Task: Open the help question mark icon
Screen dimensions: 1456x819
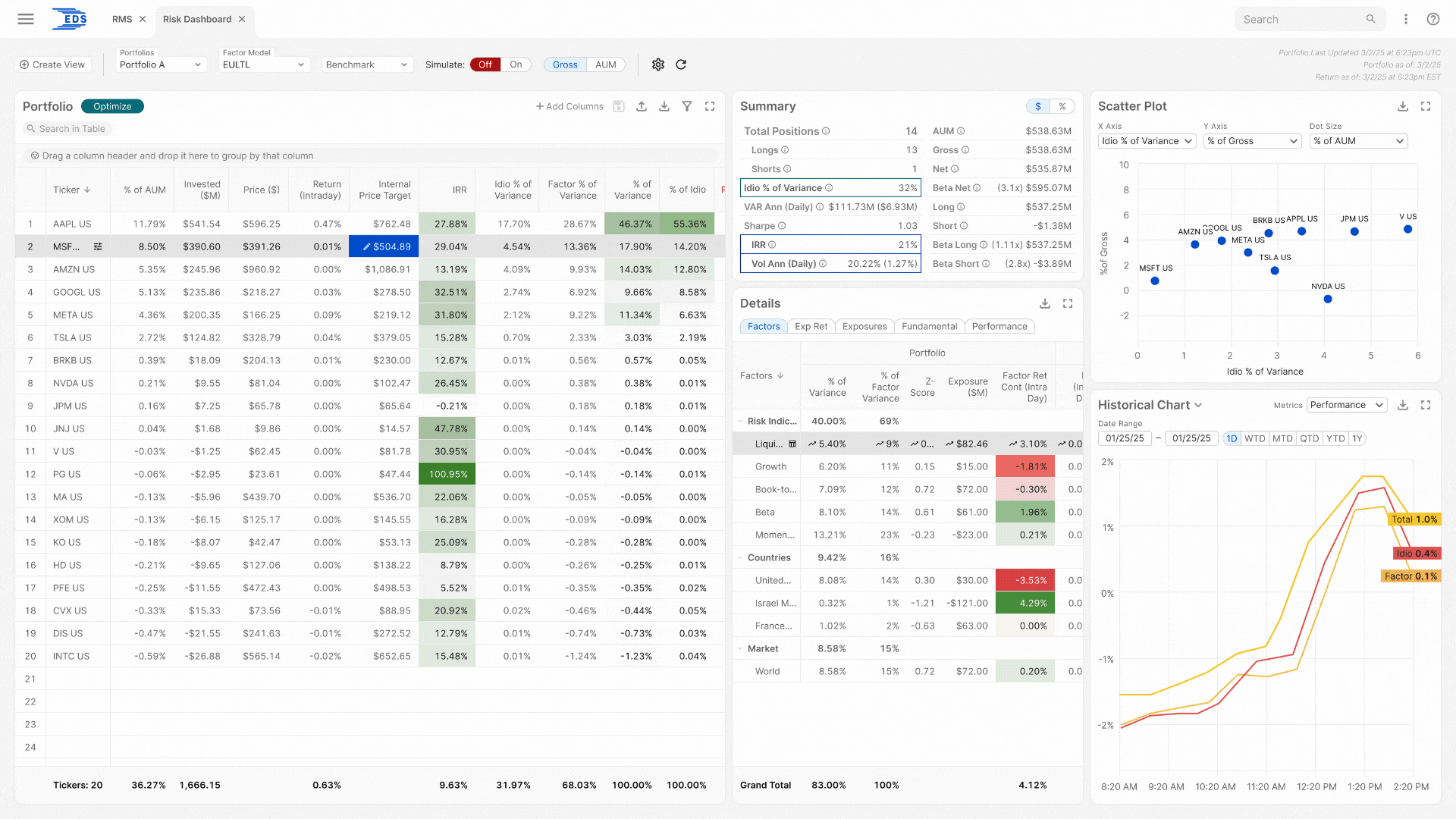Action: (1432, 19)
